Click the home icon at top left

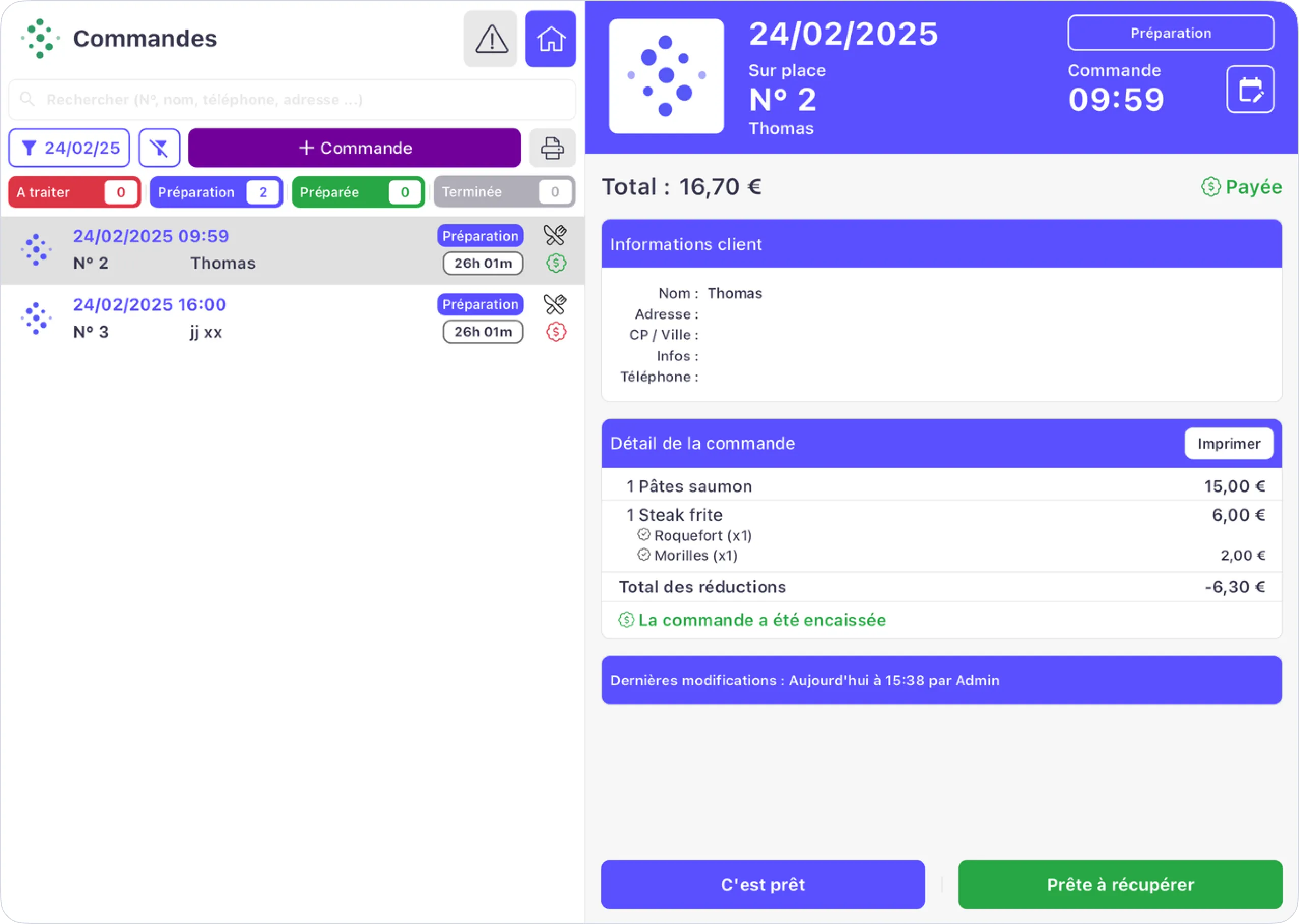click(x=550, y=38)
